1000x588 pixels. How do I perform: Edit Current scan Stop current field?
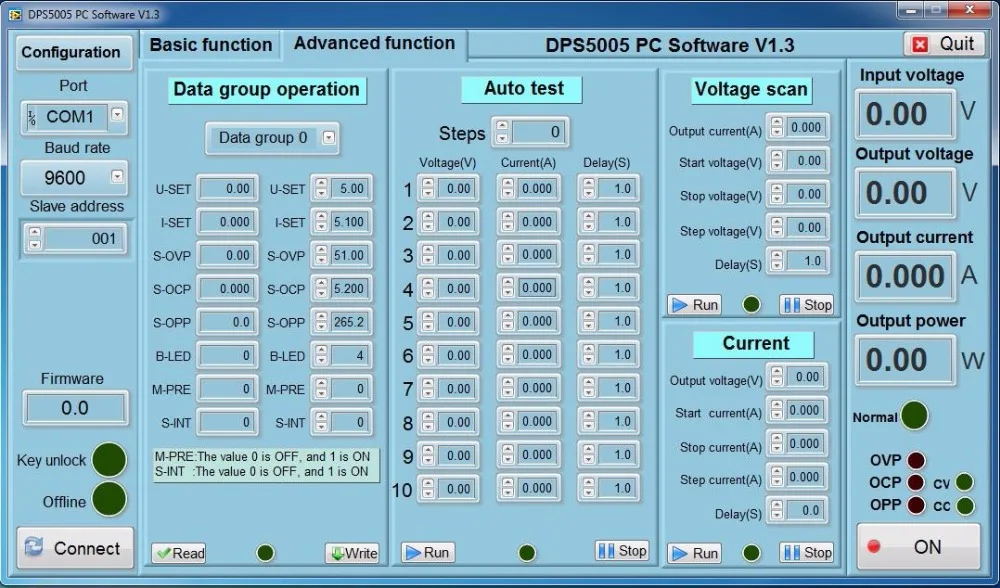tap(805, 444)
